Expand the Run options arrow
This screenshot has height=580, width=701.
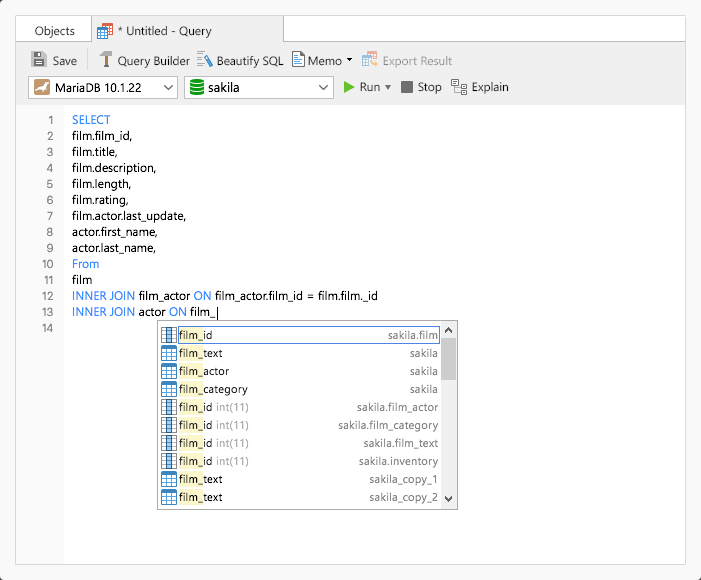[388, 87]
